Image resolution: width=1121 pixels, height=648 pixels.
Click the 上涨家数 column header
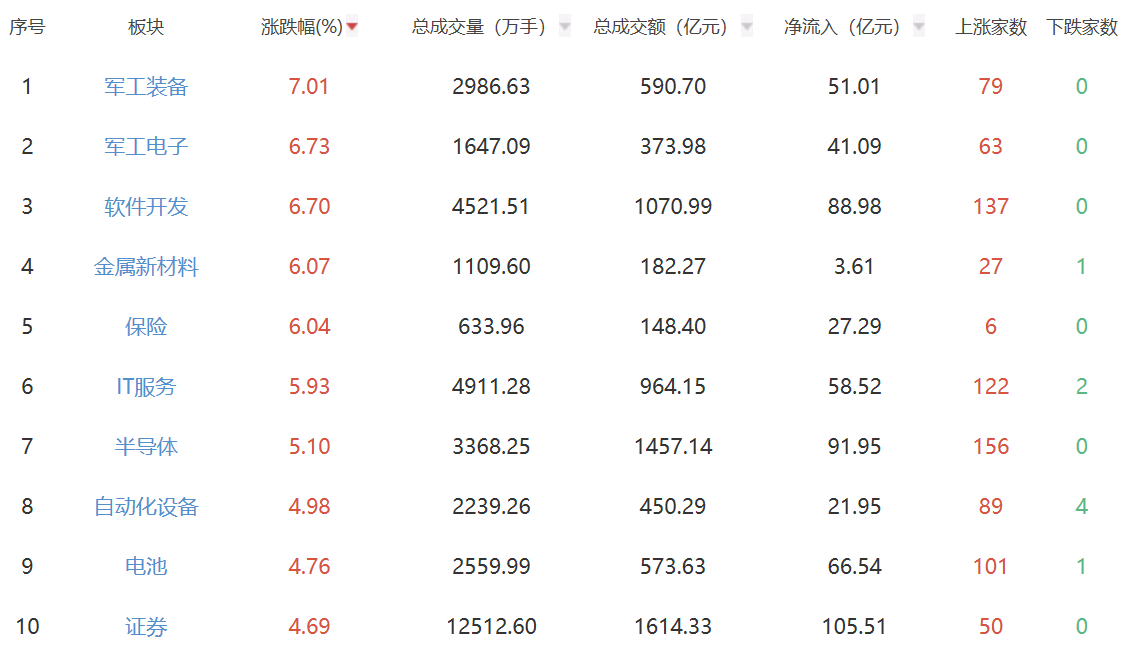coord(991,28)
